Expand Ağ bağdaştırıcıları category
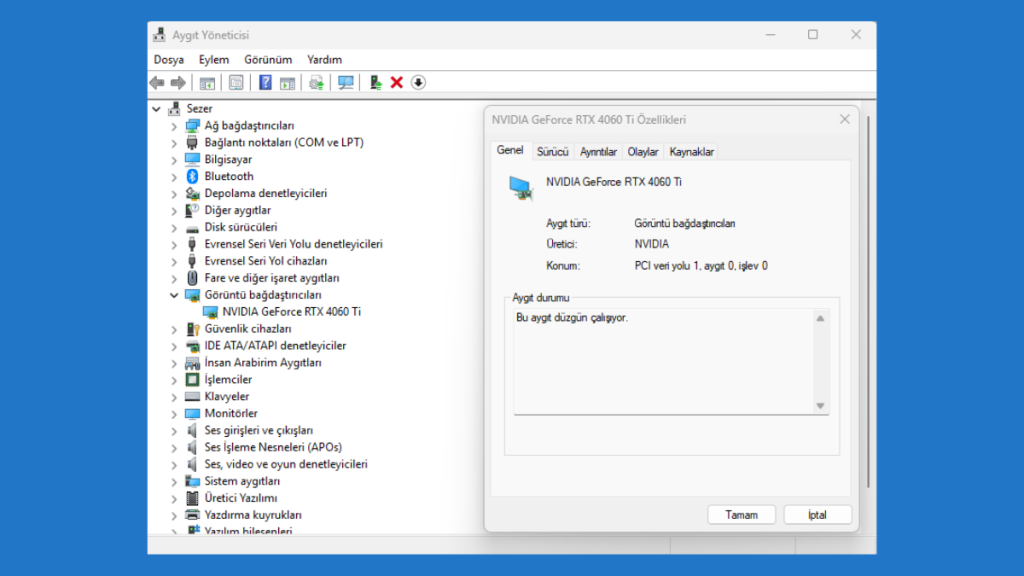Screen dimensions: 1024x576 pyautogui.click(x=174, y=126)
